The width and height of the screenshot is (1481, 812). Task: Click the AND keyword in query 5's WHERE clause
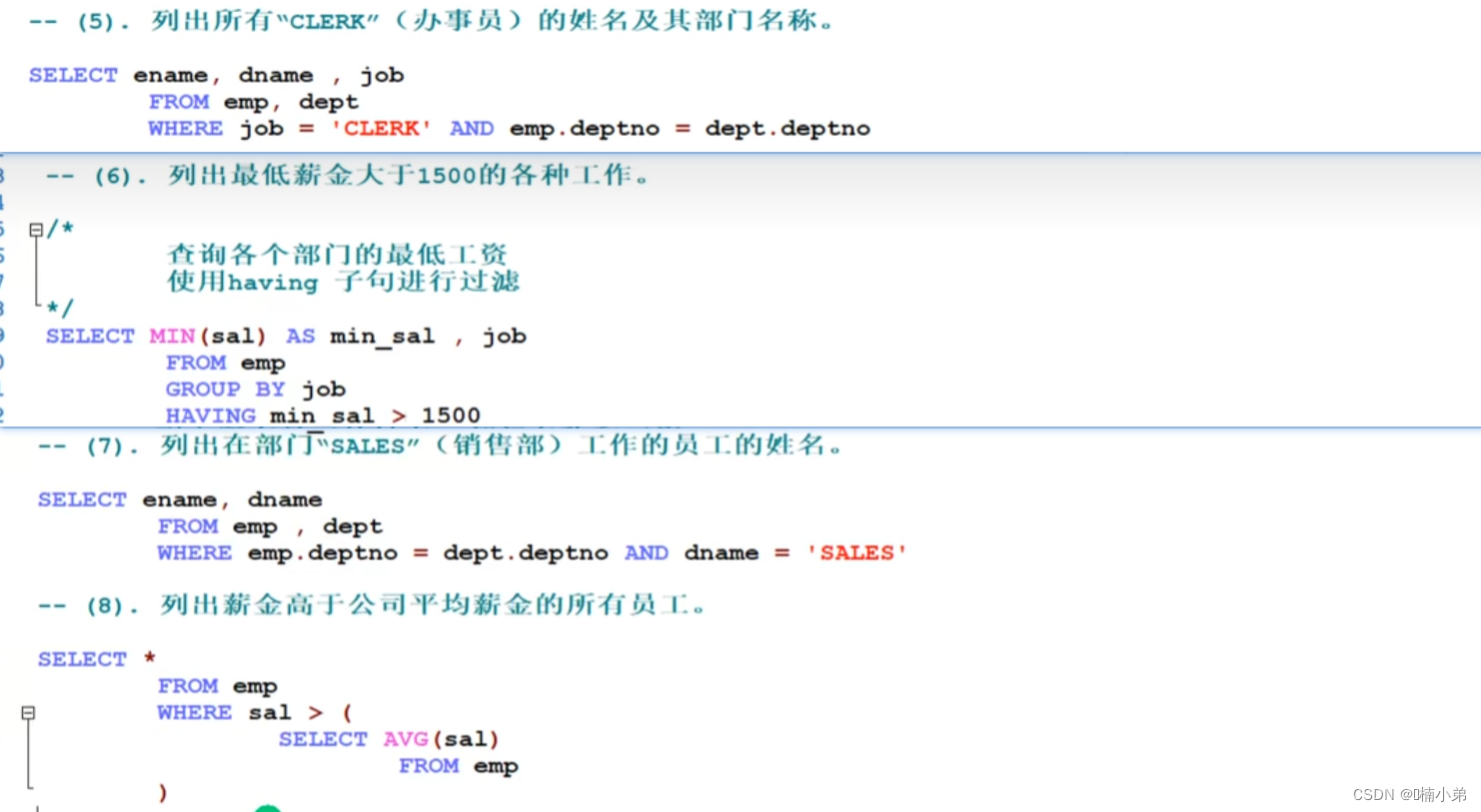pyautogui.click(x=472, y=129)
